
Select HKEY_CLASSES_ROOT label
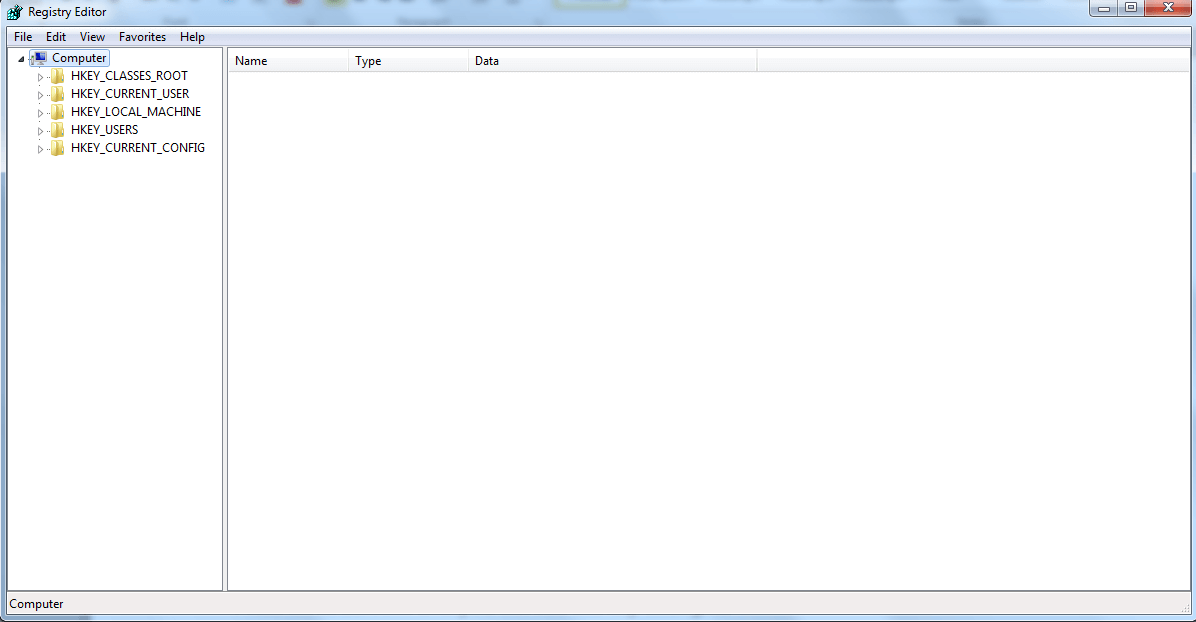tap(129, 76)
